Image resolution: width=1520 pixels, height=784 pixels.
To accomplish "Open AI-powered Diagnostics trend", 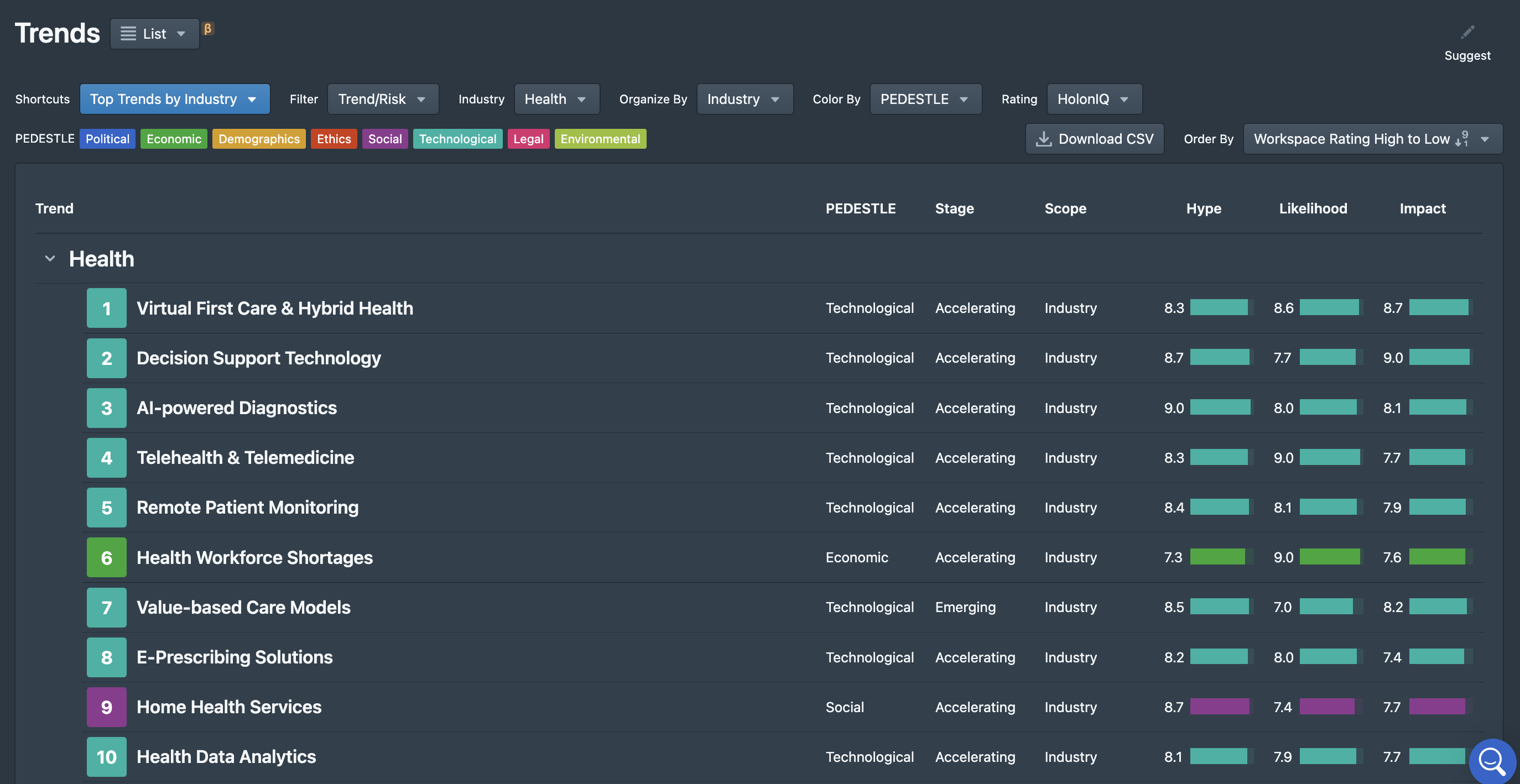I will click(237, 407).
